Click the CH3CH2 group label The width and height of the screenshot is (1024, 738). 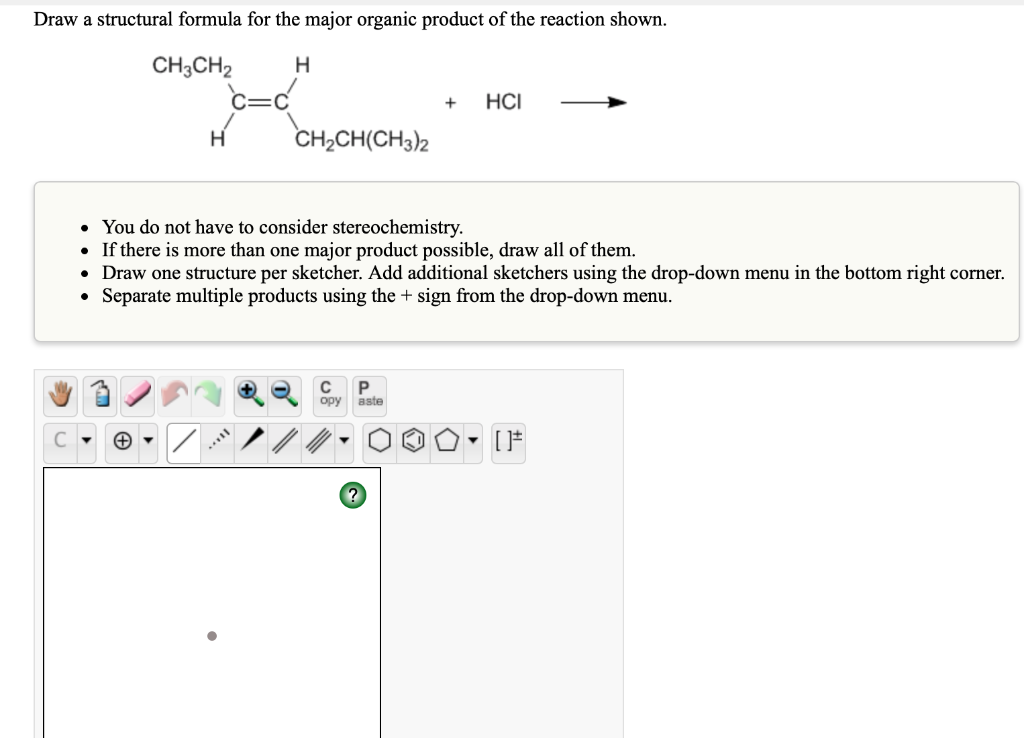(192, 66)
